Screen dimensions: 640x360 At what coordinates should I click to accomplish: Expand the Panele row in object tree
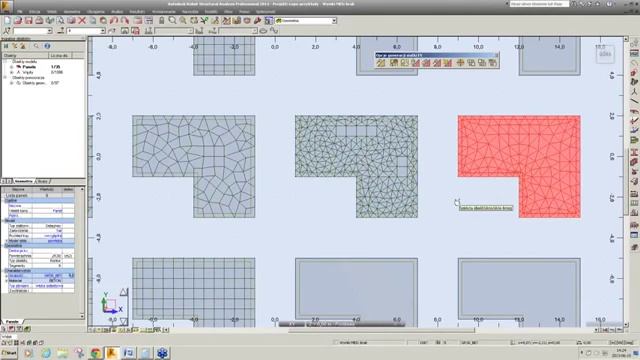coord(11,67)
